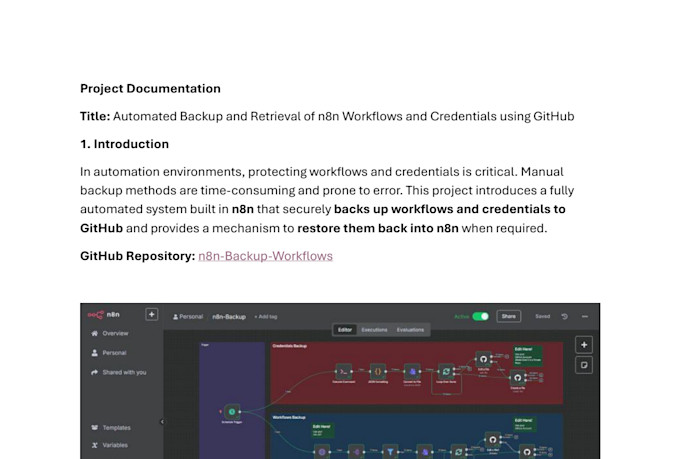Collapse the n8n sidebar with the chevron
Screen dimensions: 680x459
click(x=162, y=422)
